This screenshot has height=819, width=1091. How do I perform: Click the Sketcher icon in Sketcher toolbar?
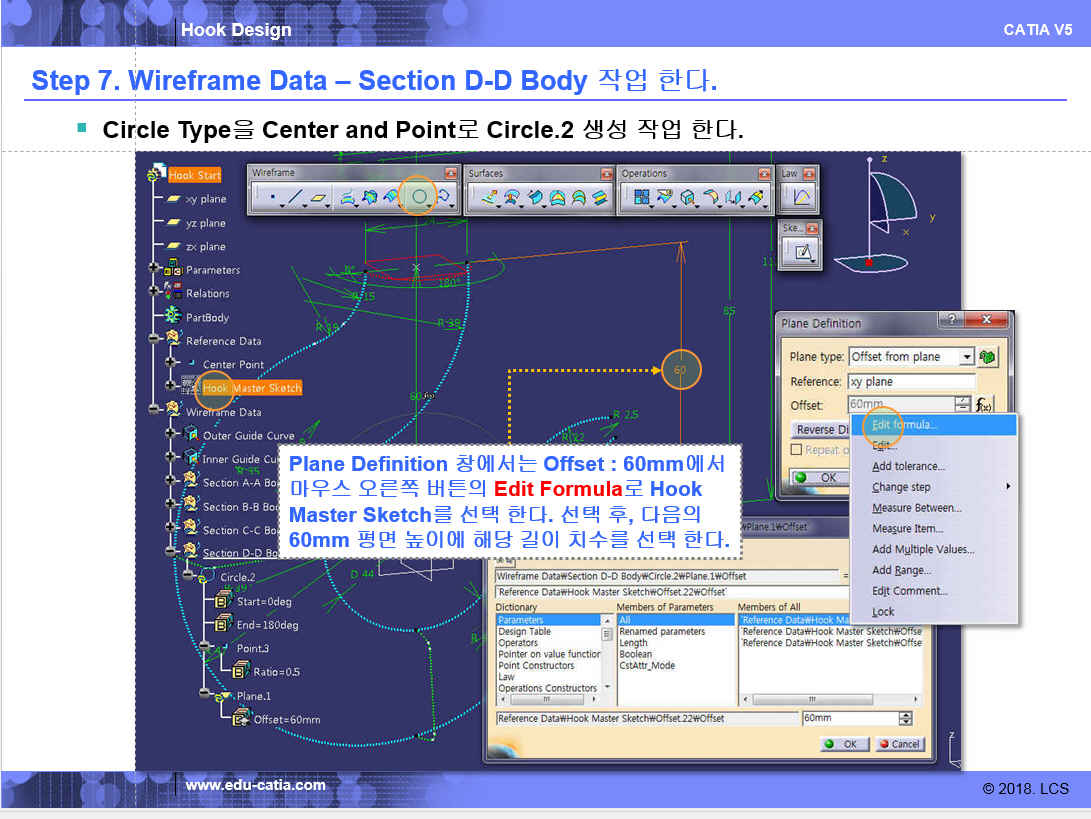tap(801, 252)
